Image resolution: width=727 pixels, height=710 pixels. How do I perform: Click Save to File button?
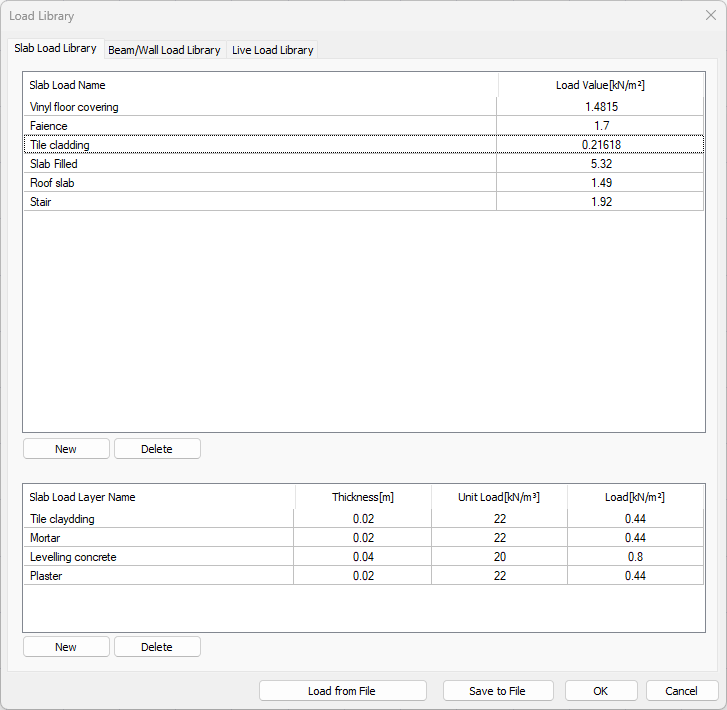[x=497, y=691]
